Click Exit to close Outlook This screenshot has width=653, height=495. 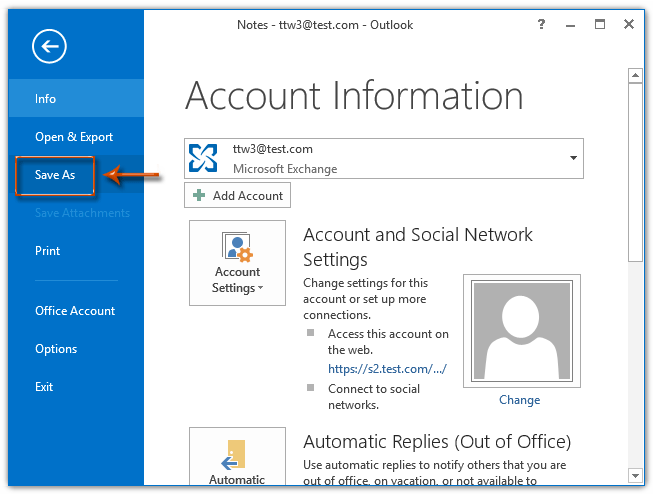[x=76, y=387]
